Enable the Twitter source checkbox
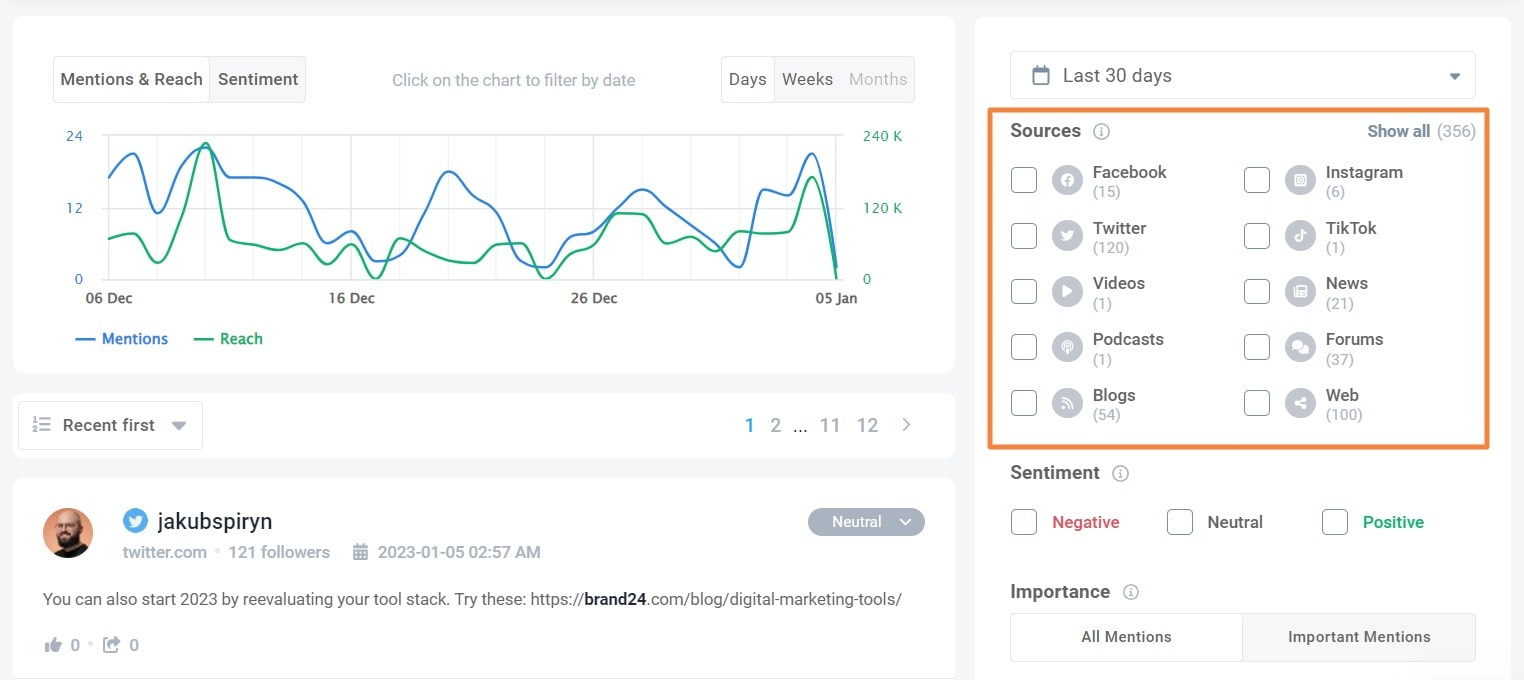 tap(1024, 236)
